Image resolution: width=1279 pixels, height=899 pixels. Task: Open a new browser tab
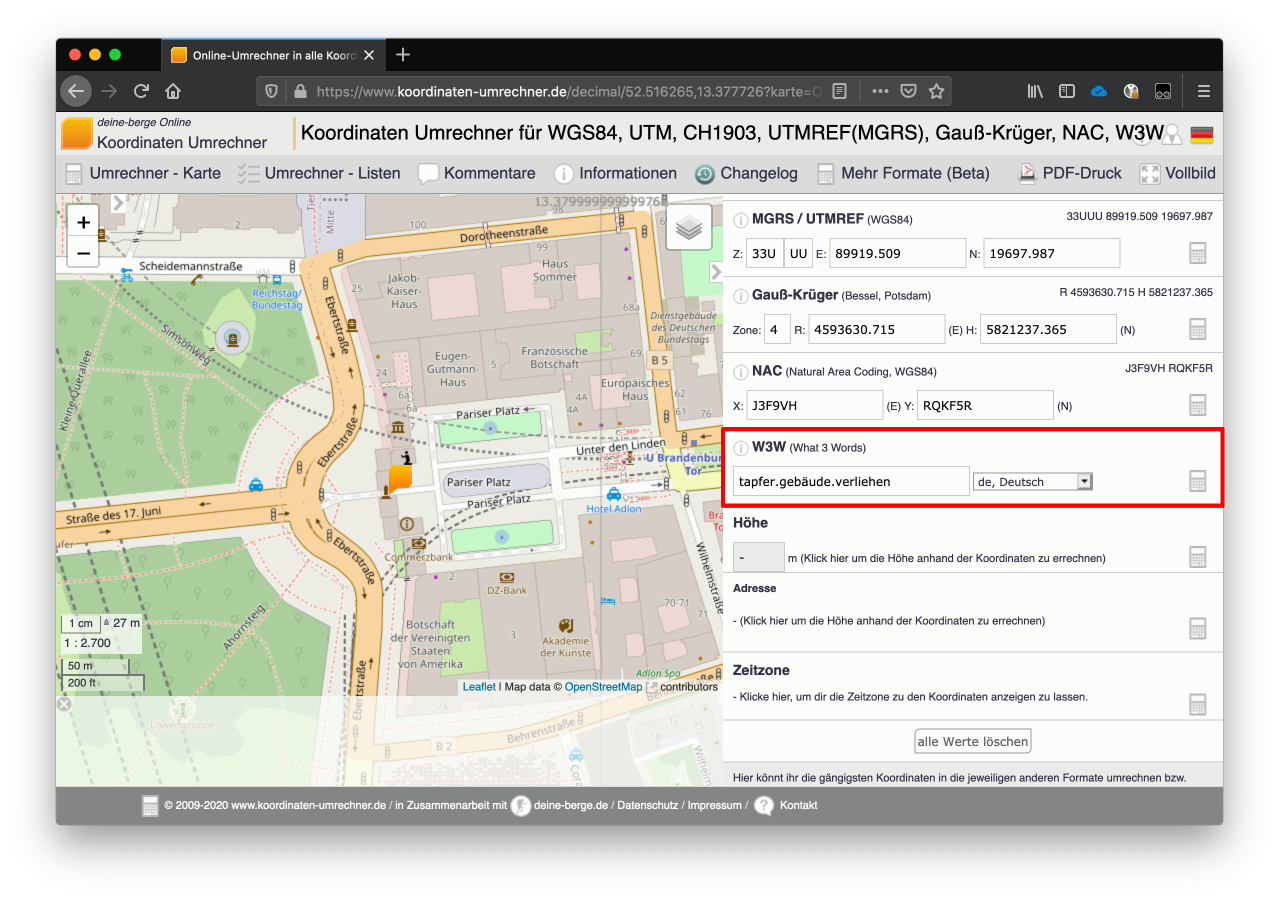click(402, 55)
